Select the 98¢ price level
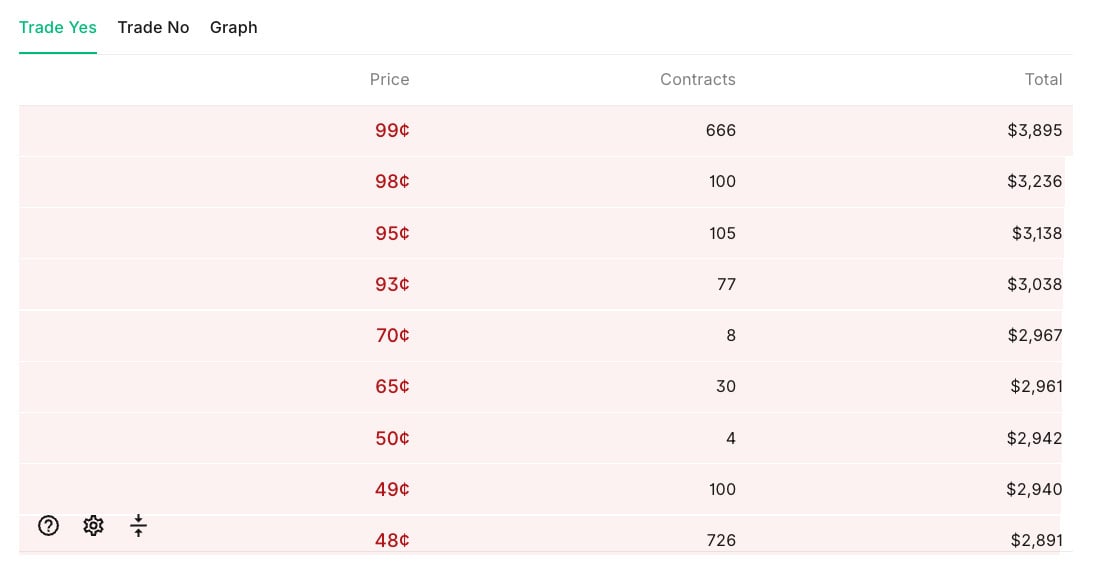Image resolution: width=1099 pixels, height=577 pixels. 392,181
